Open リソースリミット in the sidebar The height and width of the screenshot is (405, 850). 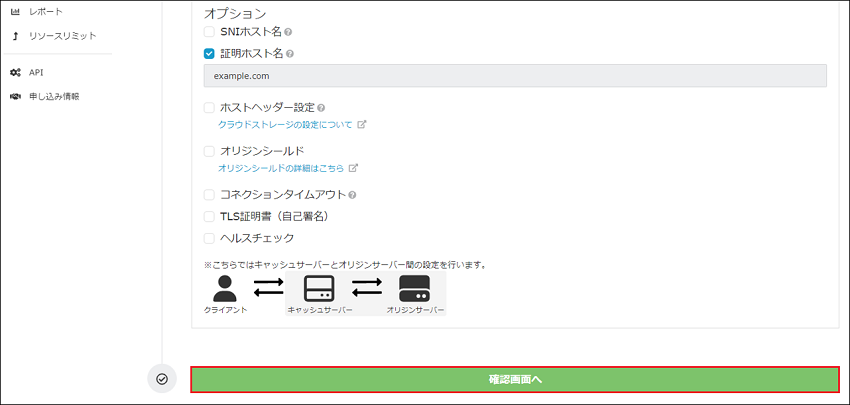62,36
